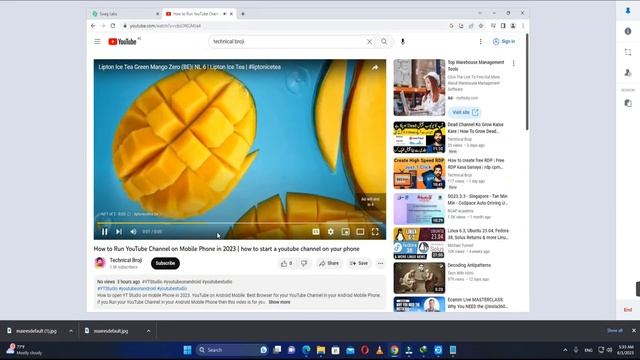Screen dimensions: 640x360
Task: Dislike the video
Action: (304, 263)
